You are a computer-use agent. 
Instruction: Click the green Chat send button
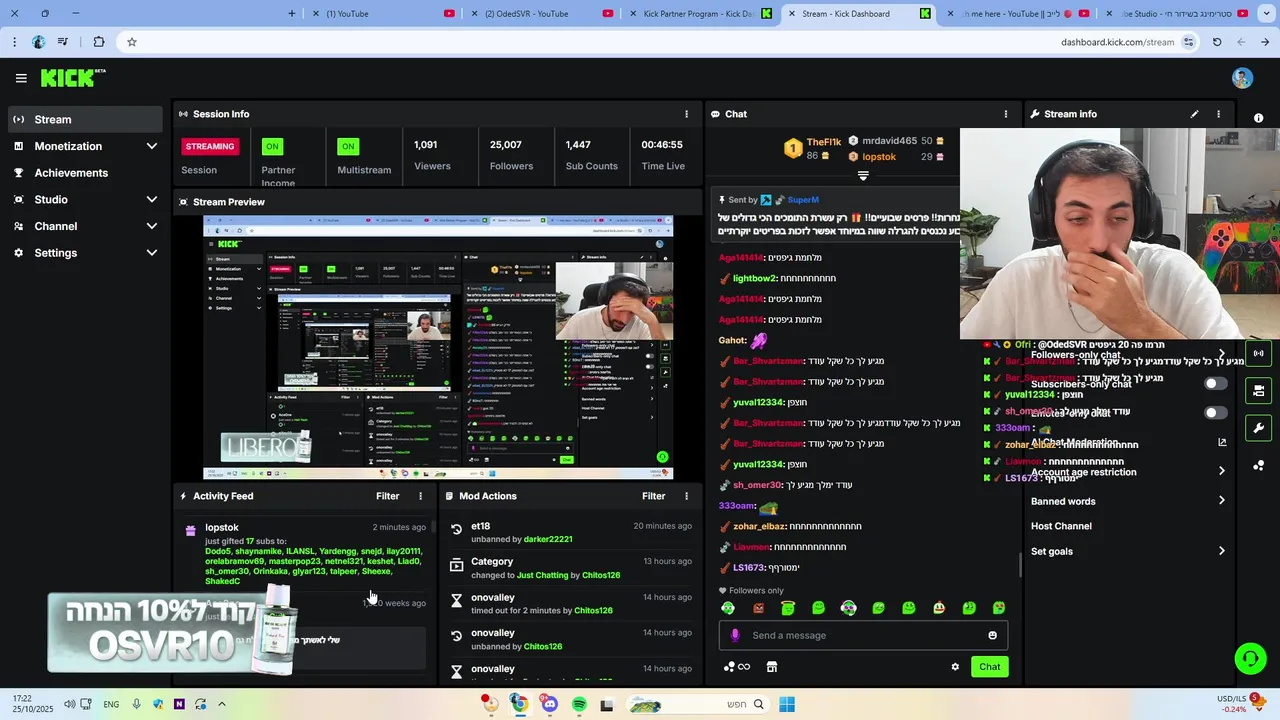point(989,667)
